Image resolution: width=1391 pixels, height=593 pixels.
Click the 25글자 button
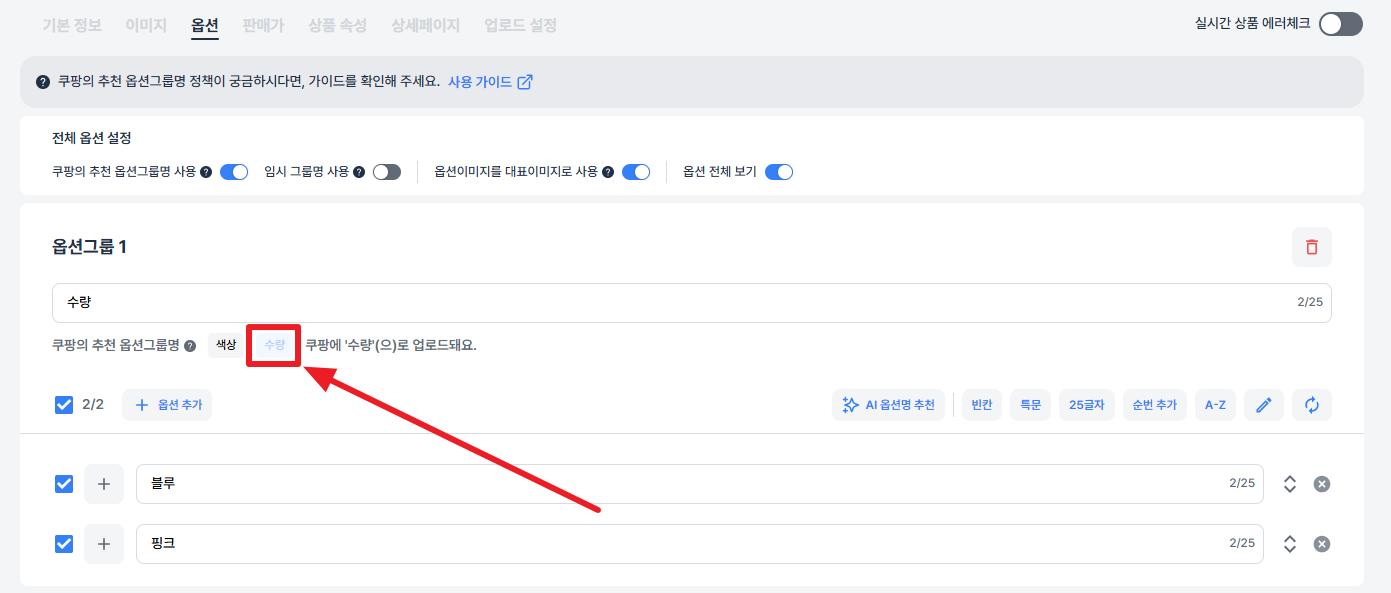point(1087,405)
